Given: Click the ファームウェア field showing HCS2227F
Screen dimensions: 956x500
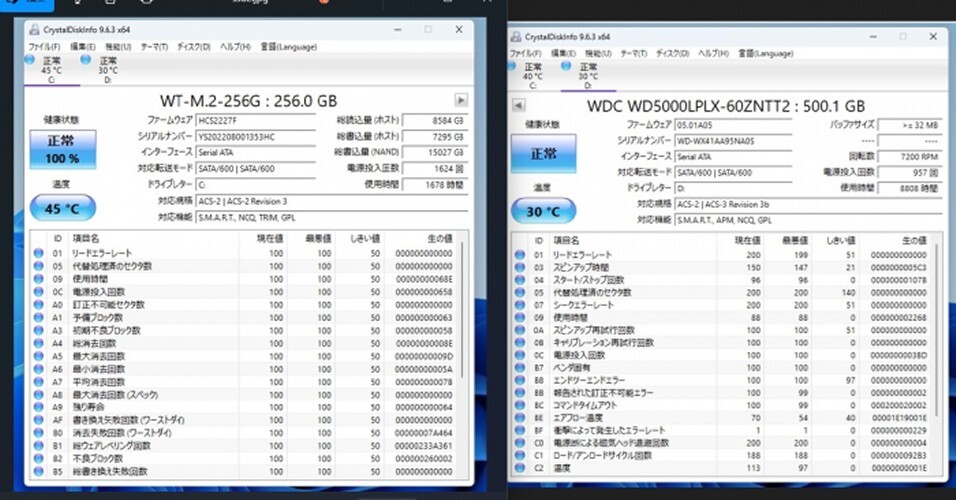Looking at the screenshot, I should [255, 121].
